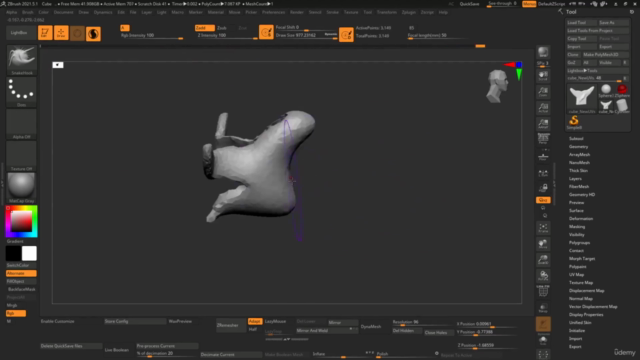Click the QuickSave button

(x=469, y=4)
